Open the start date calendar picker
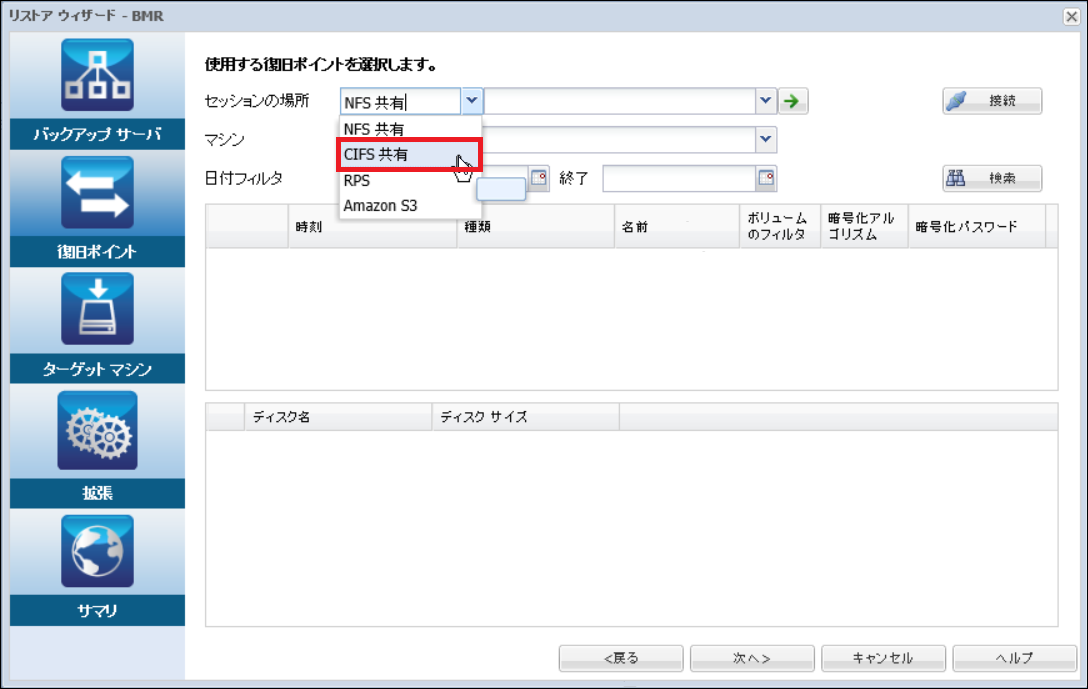1088x689 pixels. point(539,178)
